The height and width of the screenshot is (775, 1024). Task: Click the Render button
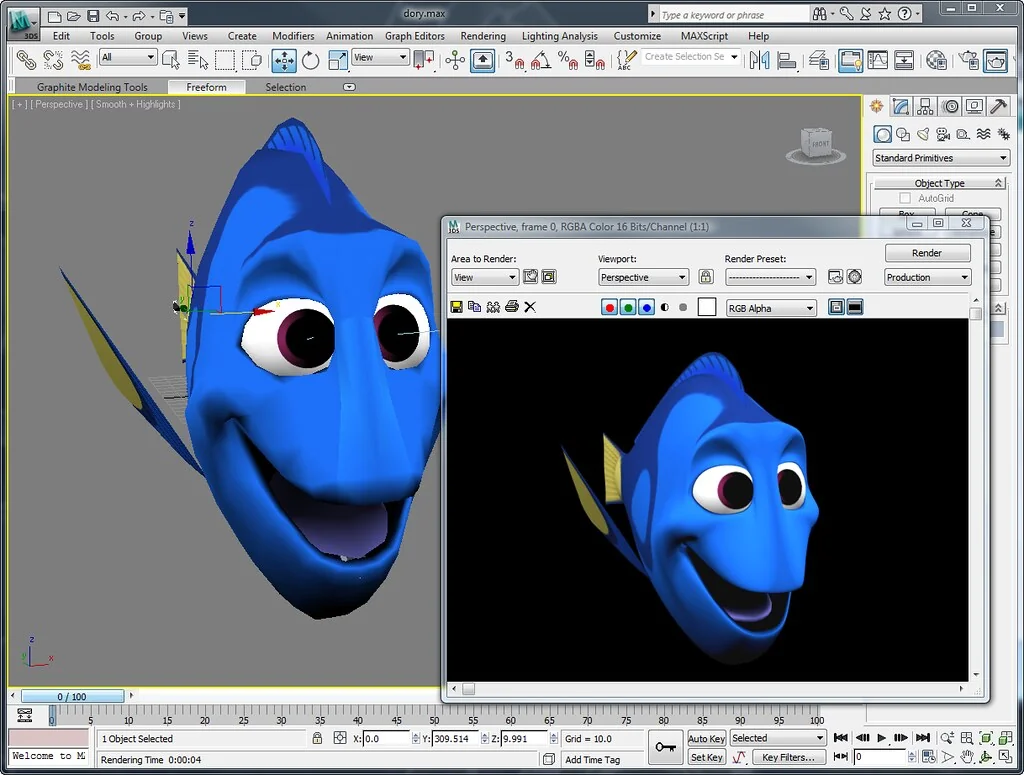pyautogui.click(x=927, y=253)
